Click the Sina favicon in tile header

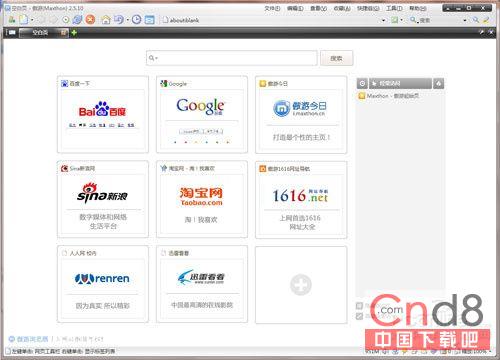(64, 168)
